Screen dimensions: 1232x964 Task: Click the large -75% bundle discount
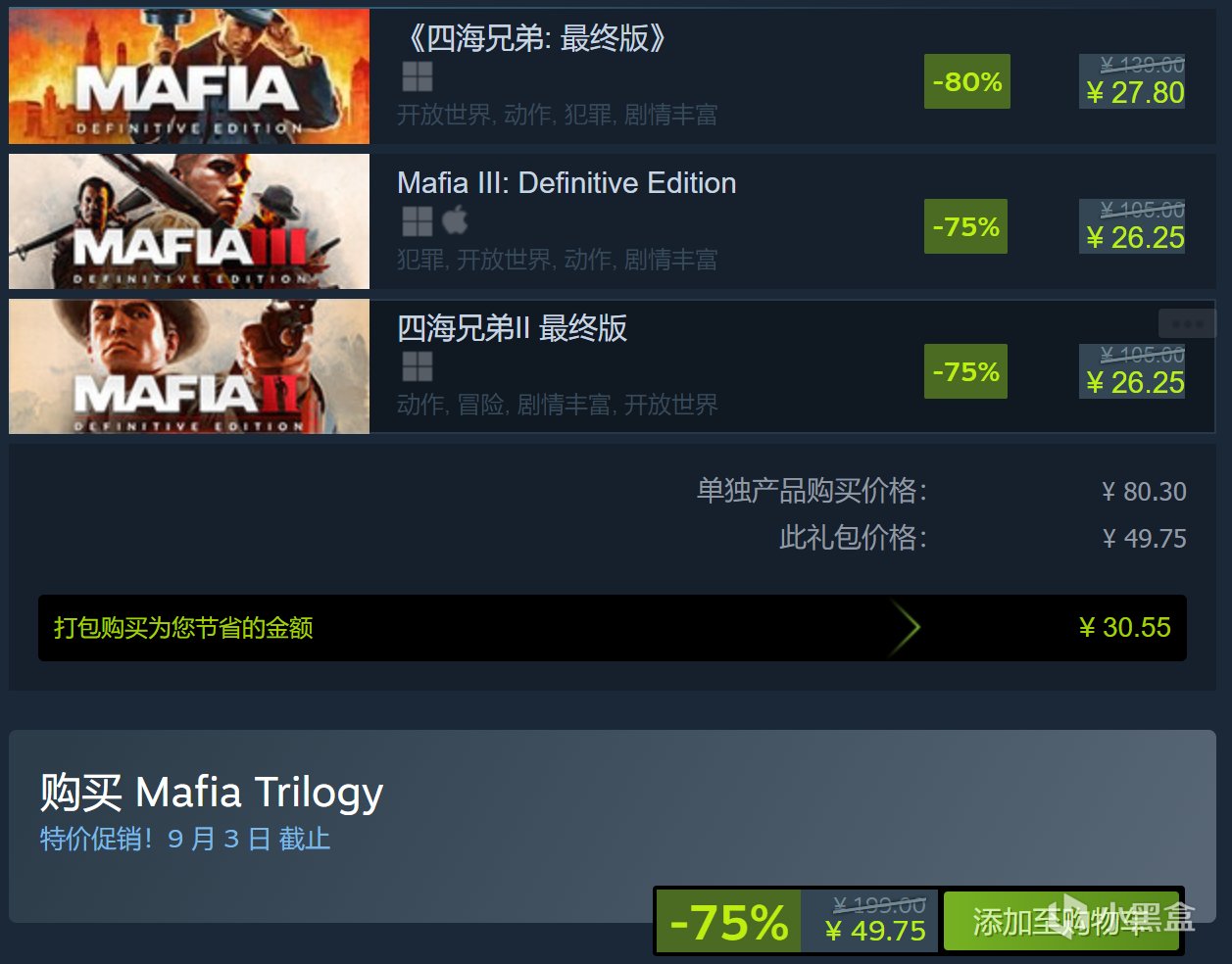[728, 922]
